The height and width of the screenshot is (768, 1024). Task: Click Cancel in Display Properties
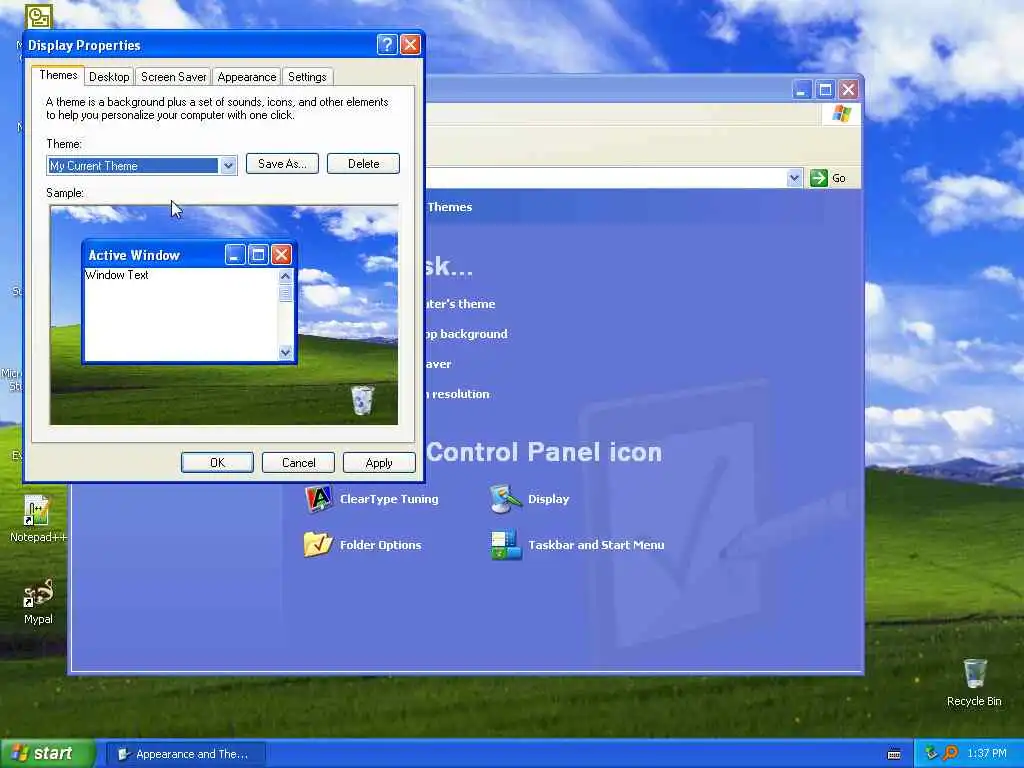point(298,462)
